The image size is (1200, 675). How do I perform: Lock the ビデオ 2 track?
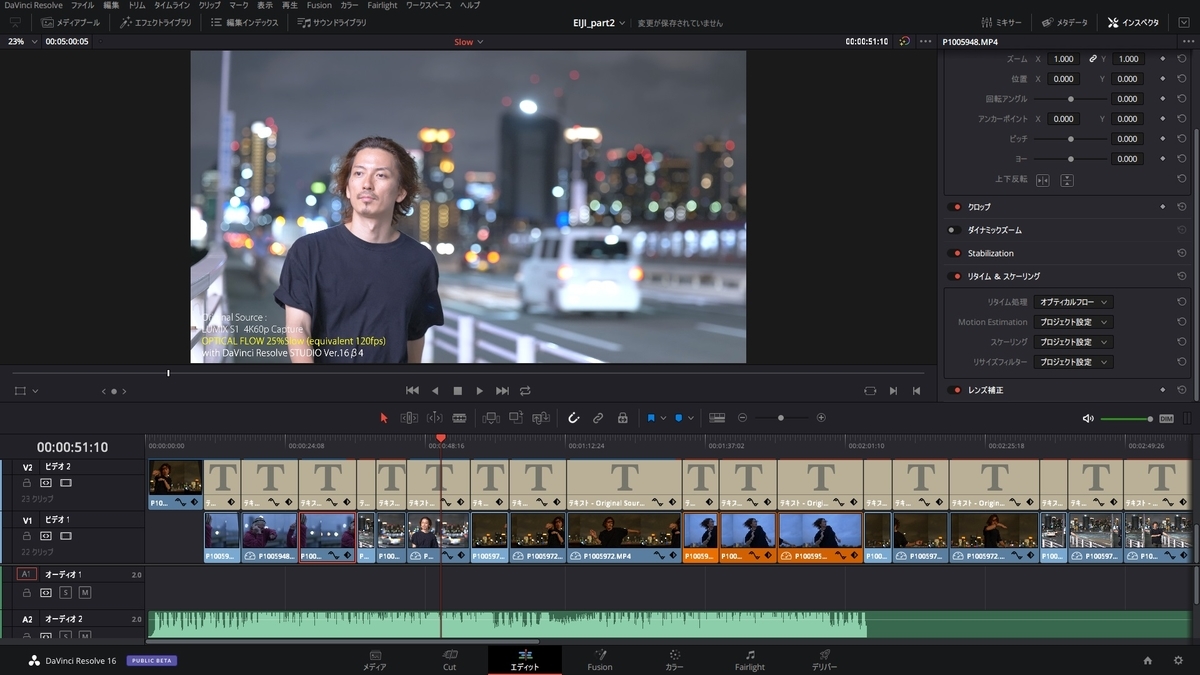pos(27,483)
